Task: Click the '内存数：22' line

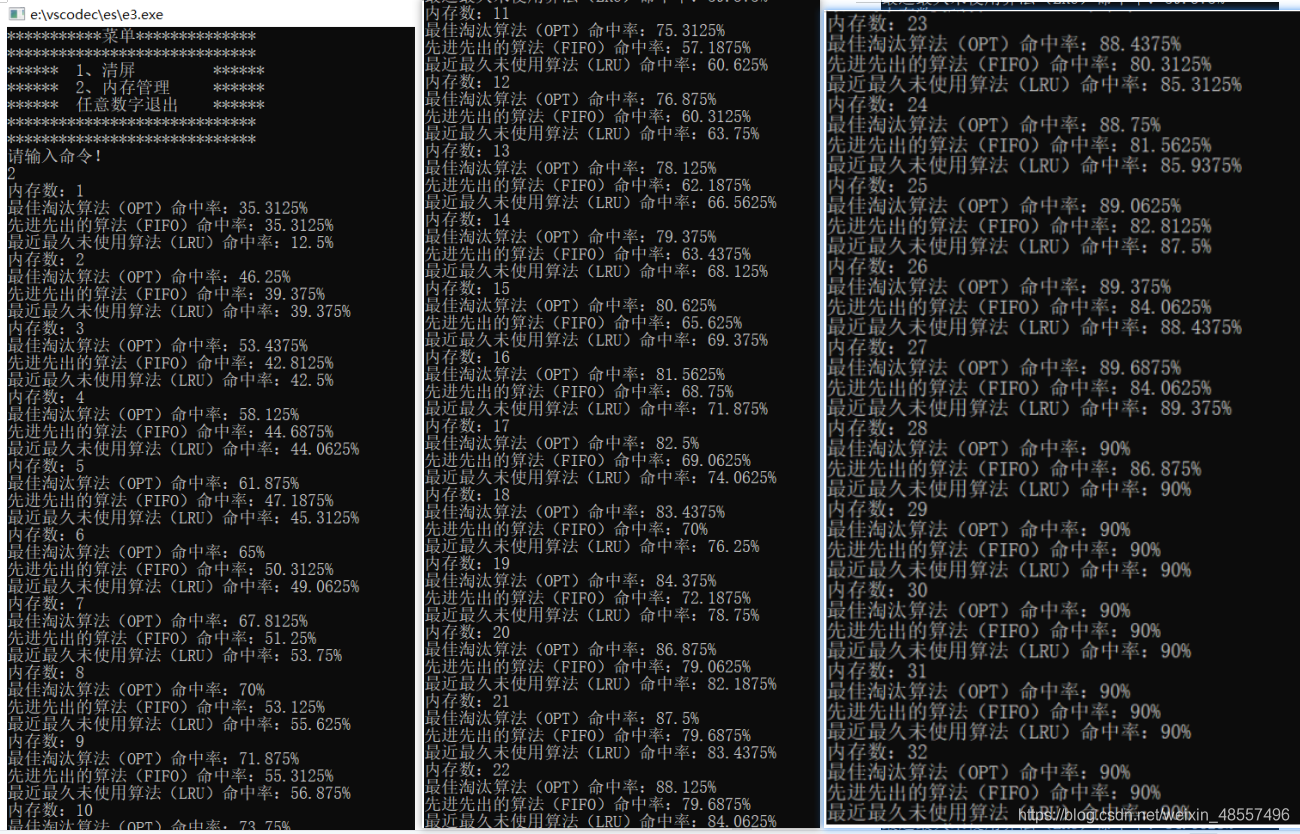Action: pyautogui.click(x=467, y=770)
